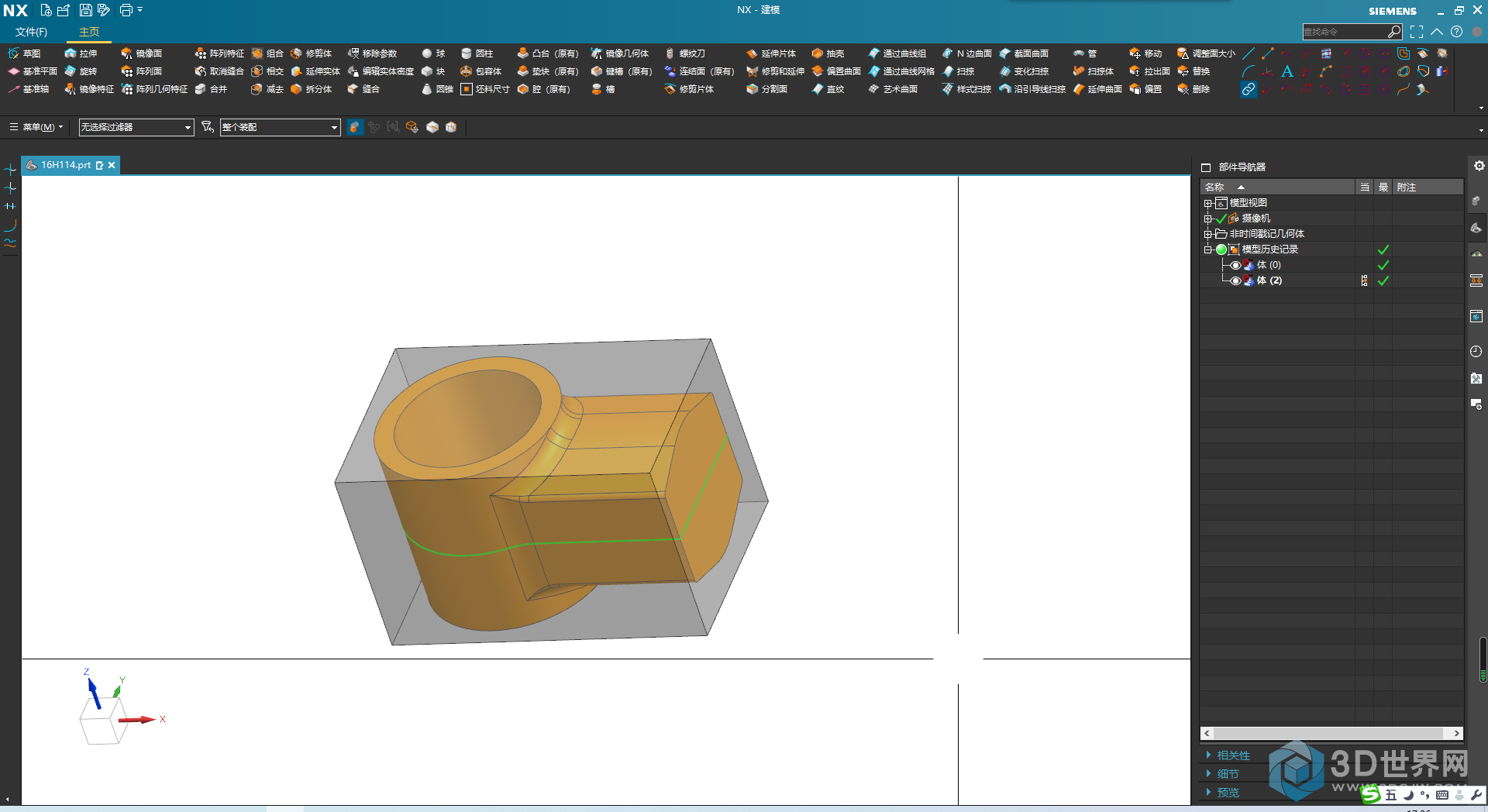The width and height of the screenshot is (1488, 812).
Task: Switch to the 主页 ribbon tab
Action: [x=89, y=32]
